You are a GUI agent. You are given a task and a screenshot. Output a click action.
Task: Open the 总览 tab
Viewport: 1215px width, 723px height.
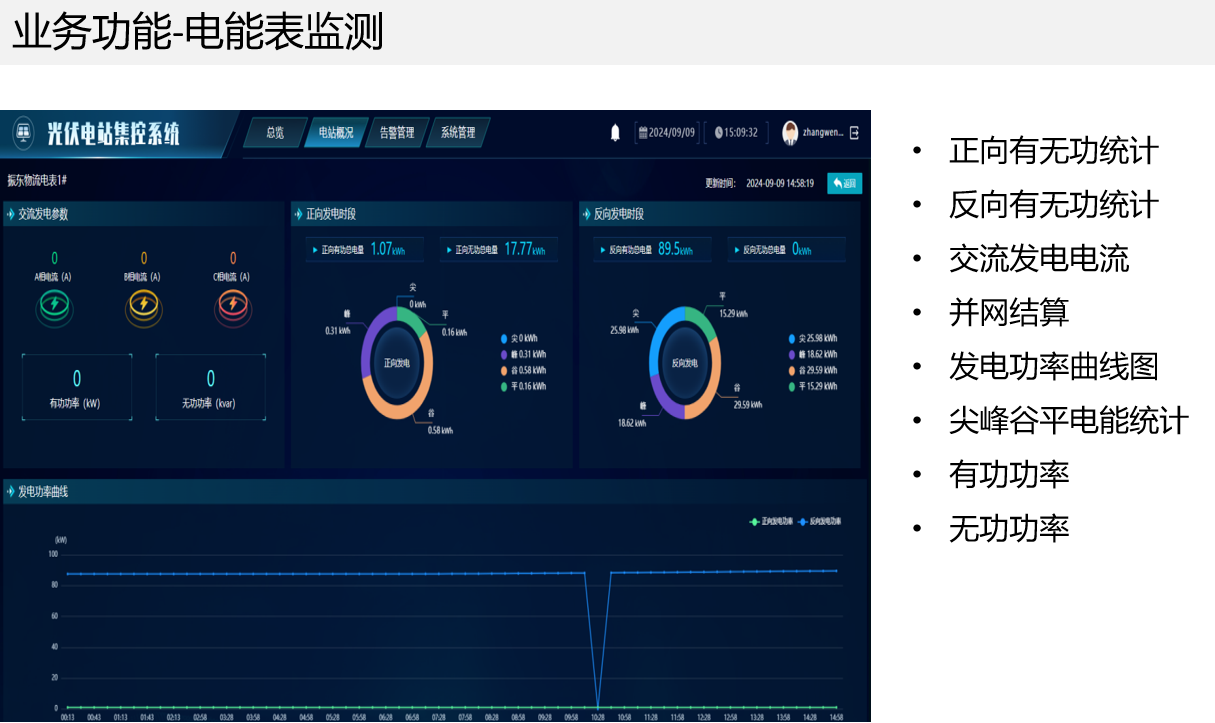(275, 132)
